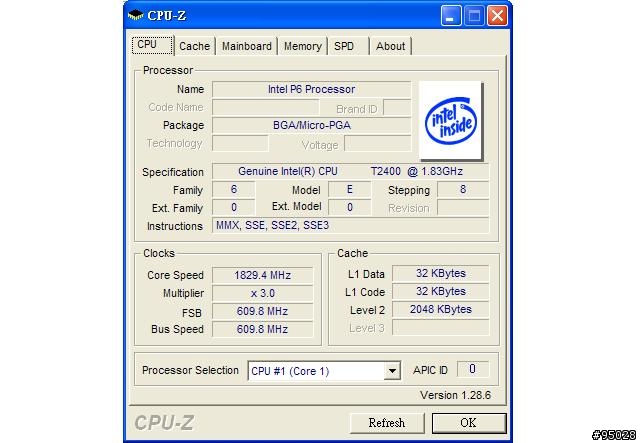The height and width of the screenshot is (443, 640).
Task: Click the Package field BGA/Micro-PGA
Action: click(x=311, y=125)
